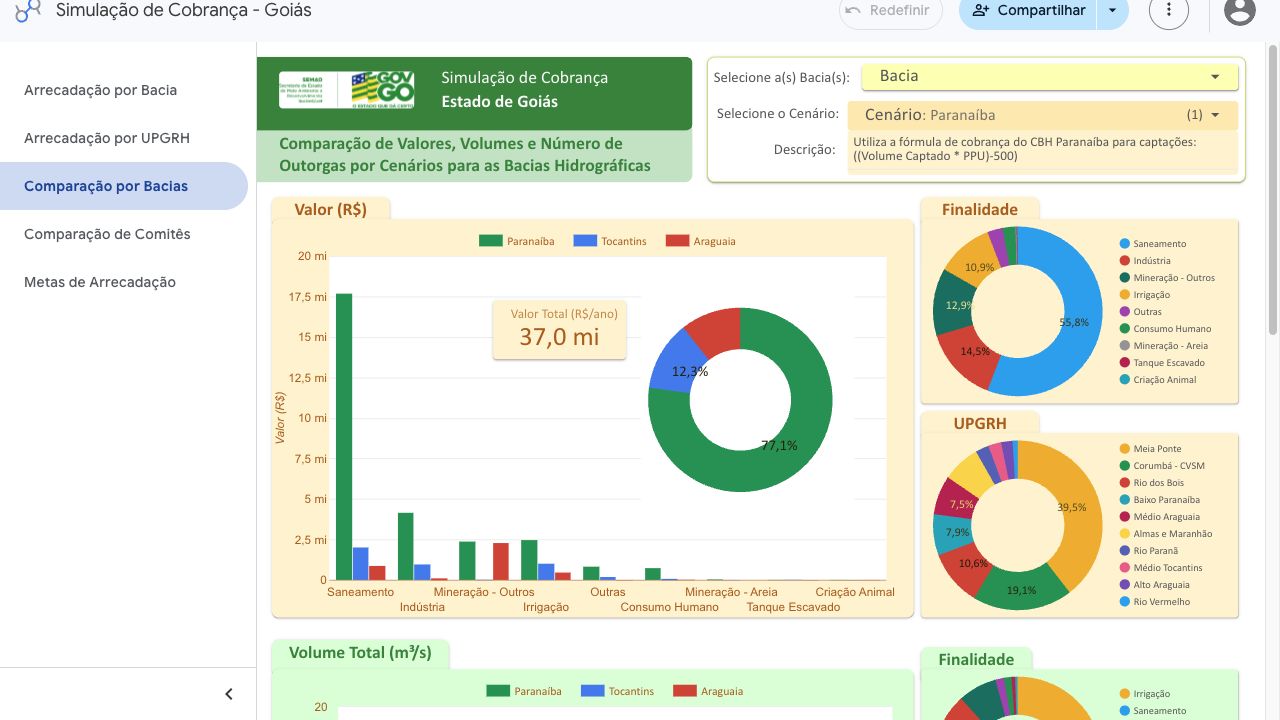Click the red Mineração - Outros bar
The height and width of the screenshot is (720, 1280).
501,561
